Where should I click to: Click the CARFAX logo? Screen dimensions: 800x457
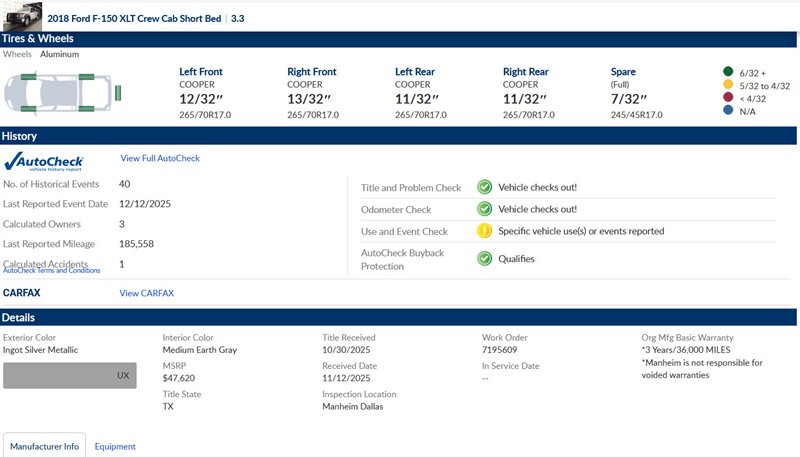coord(21,293)
